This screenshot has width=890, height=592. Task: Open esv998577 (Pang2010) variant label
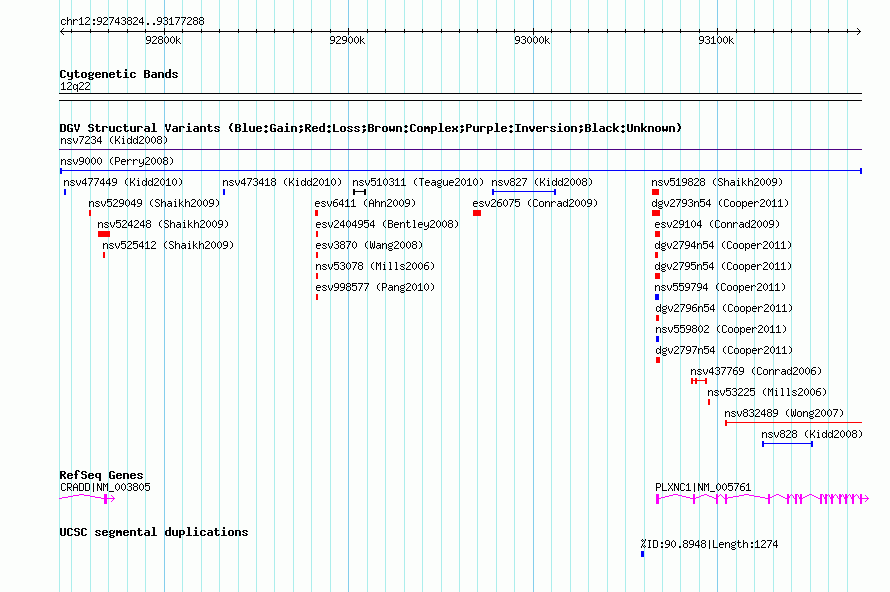(x=375, y=287)
